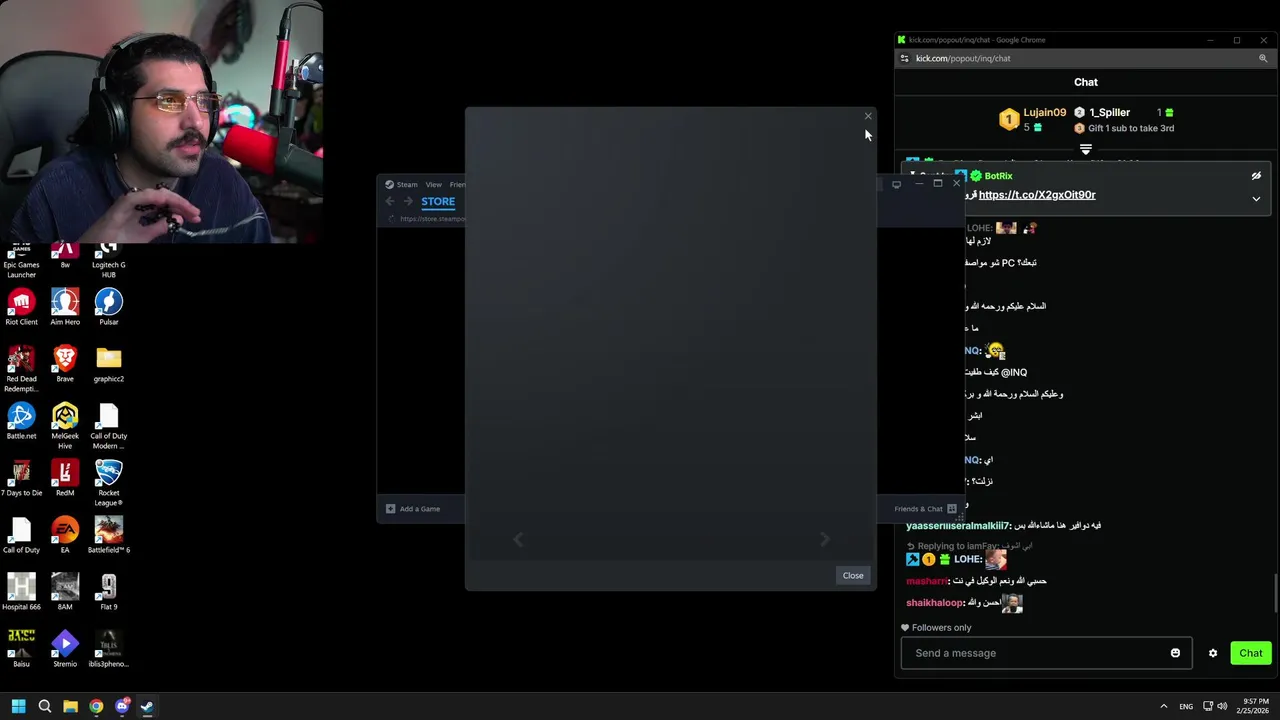Expand the pinned BotRix message chevron
Image resolution: width=1280 pixels, height=720 pixels.
coord(1256,199)
